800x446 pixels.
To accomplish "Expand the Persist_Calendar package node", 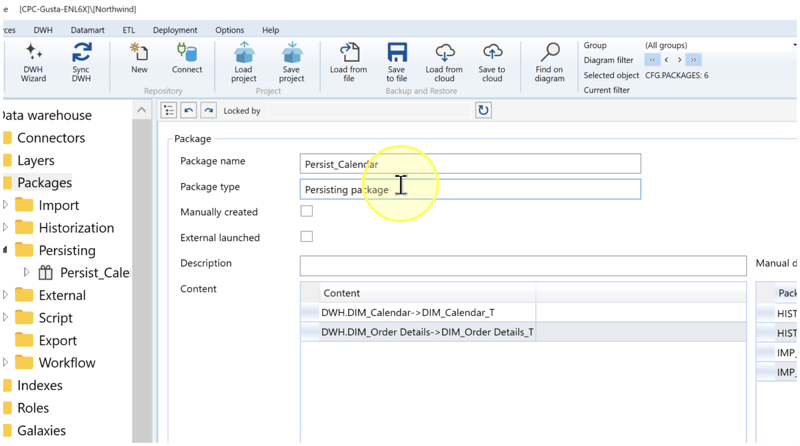I will [27, 272].
